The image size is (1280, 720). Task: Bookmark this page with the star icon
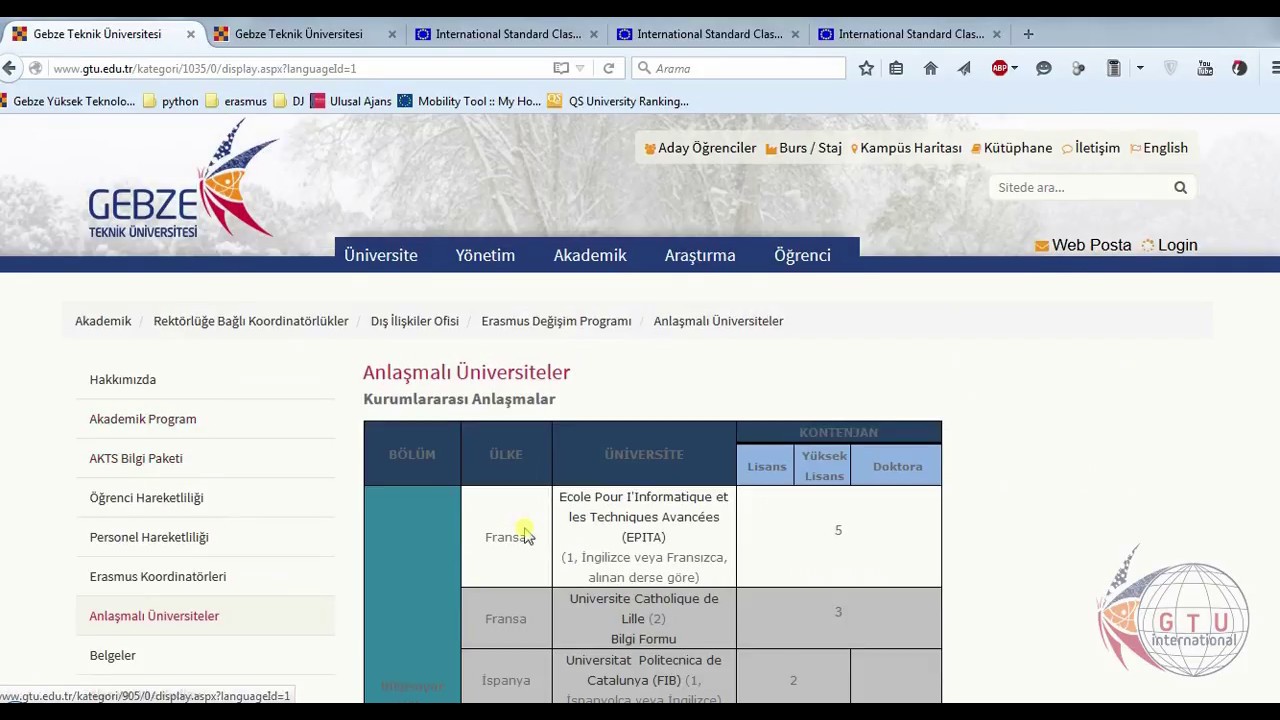tap(866, 68)
